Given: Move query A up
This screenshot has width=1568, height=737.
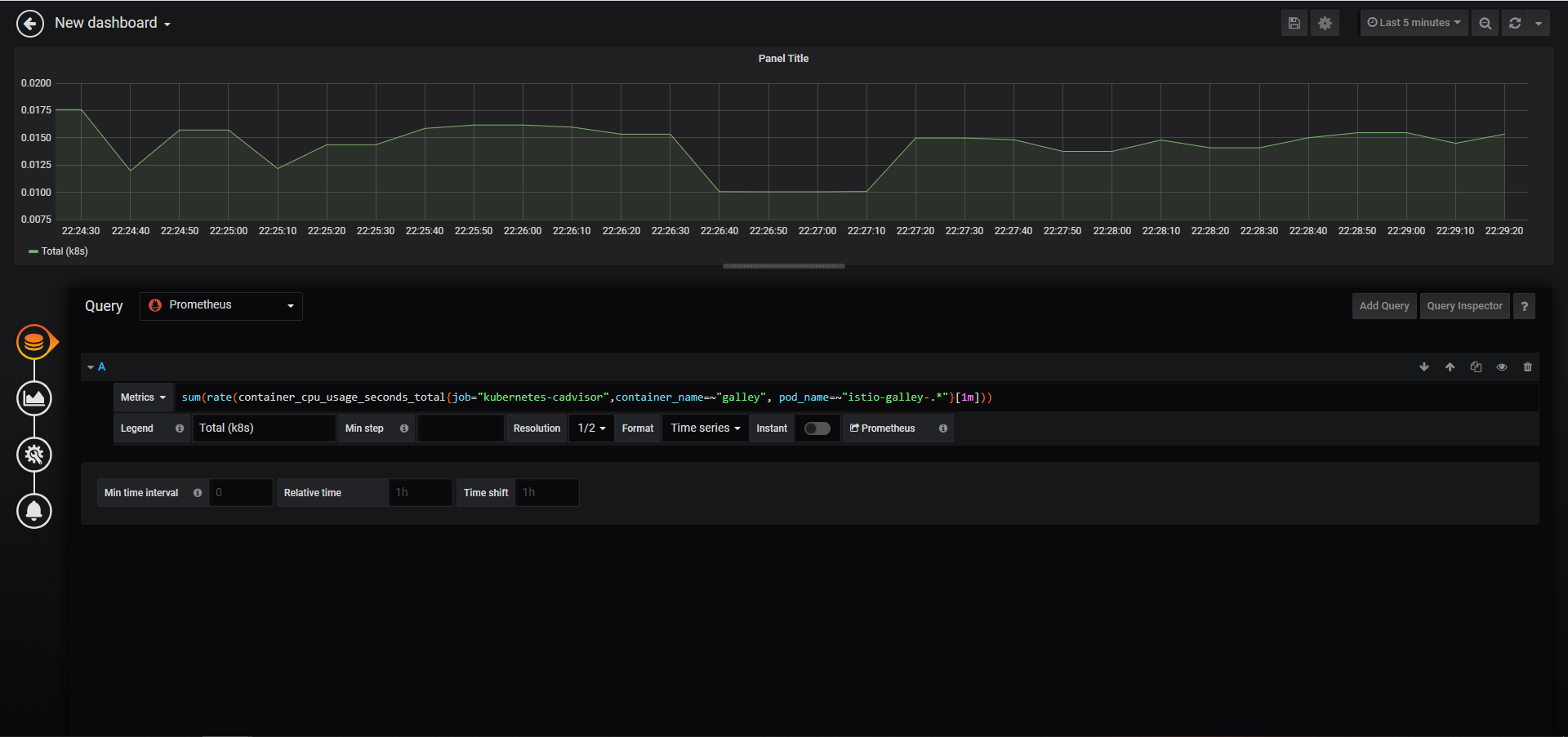Looking at the screenshot, I should [x=1450, y=367].
